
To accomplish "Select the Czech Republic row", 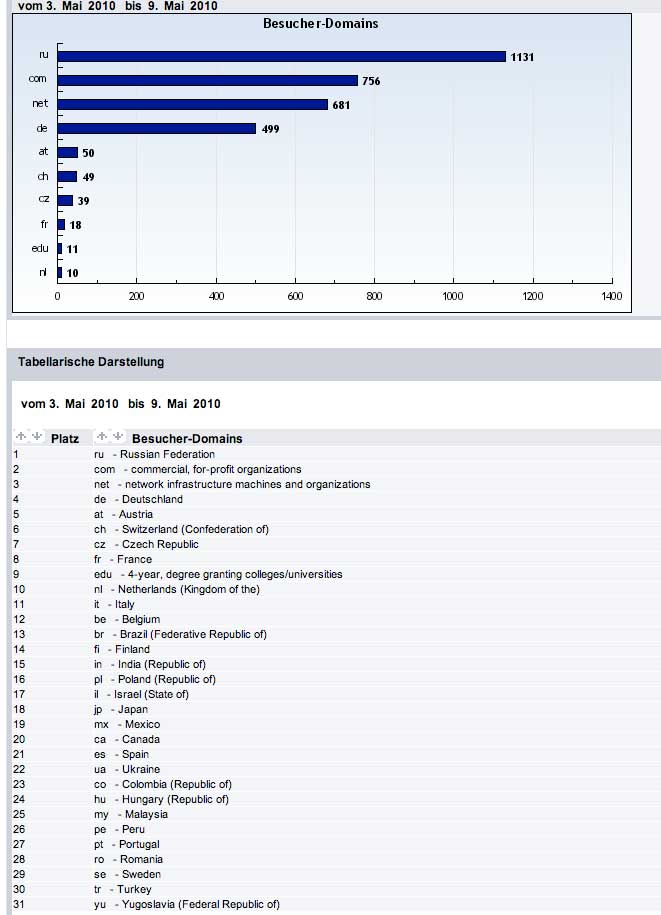I will click(159, 544).
